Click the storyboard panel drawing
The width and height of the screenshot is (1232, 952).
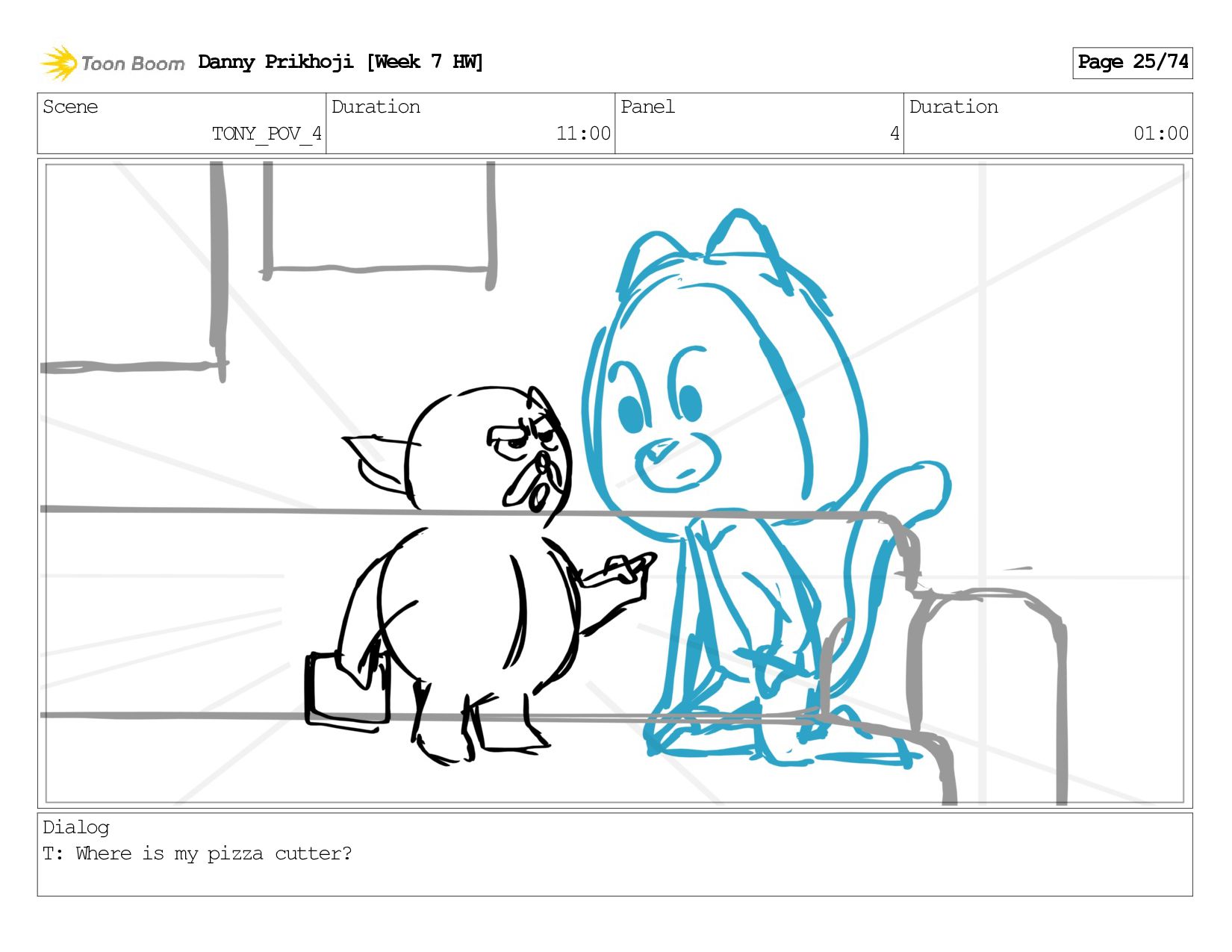(x=615, y=483)
